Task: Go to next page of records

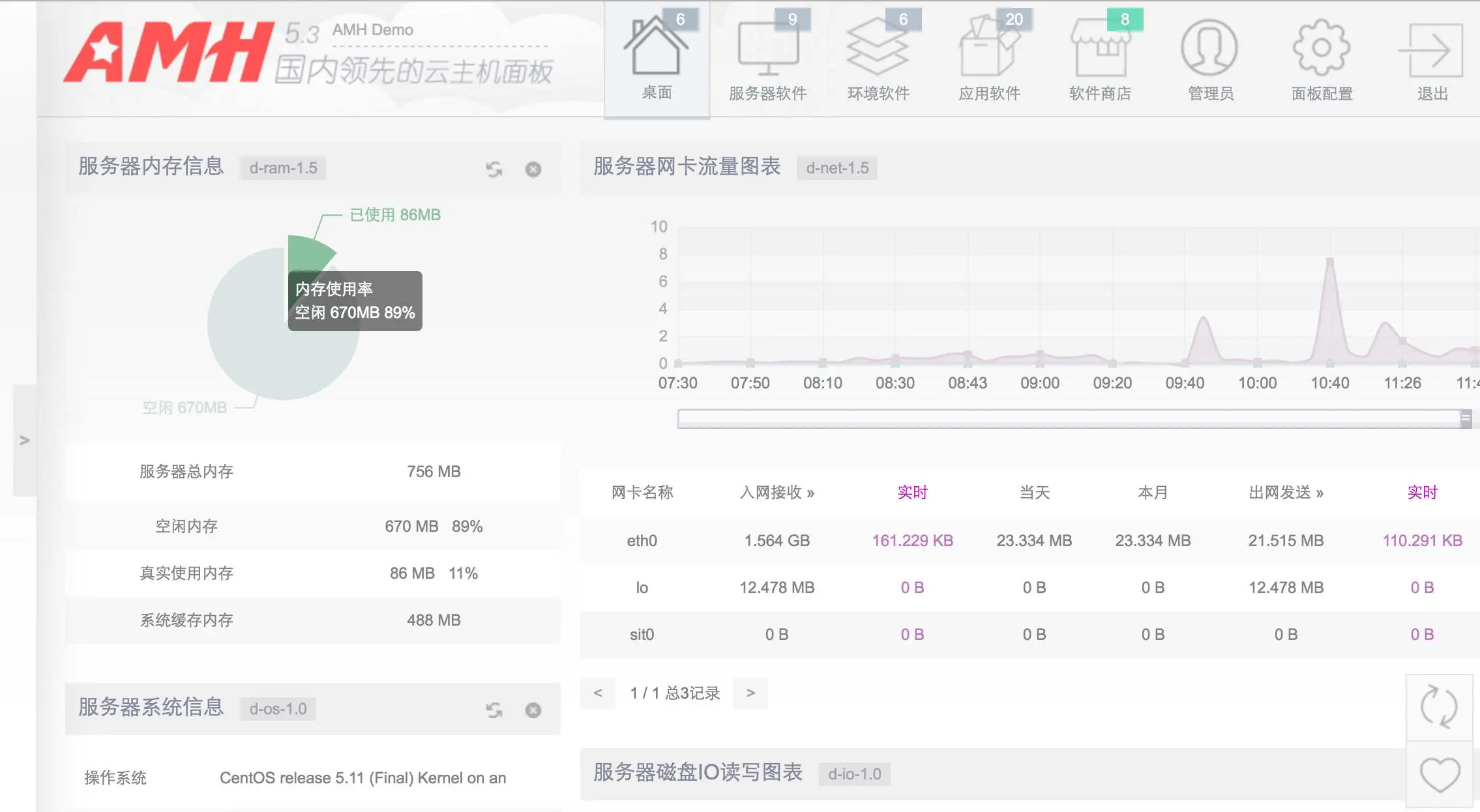Action: (x=750, y=693)
